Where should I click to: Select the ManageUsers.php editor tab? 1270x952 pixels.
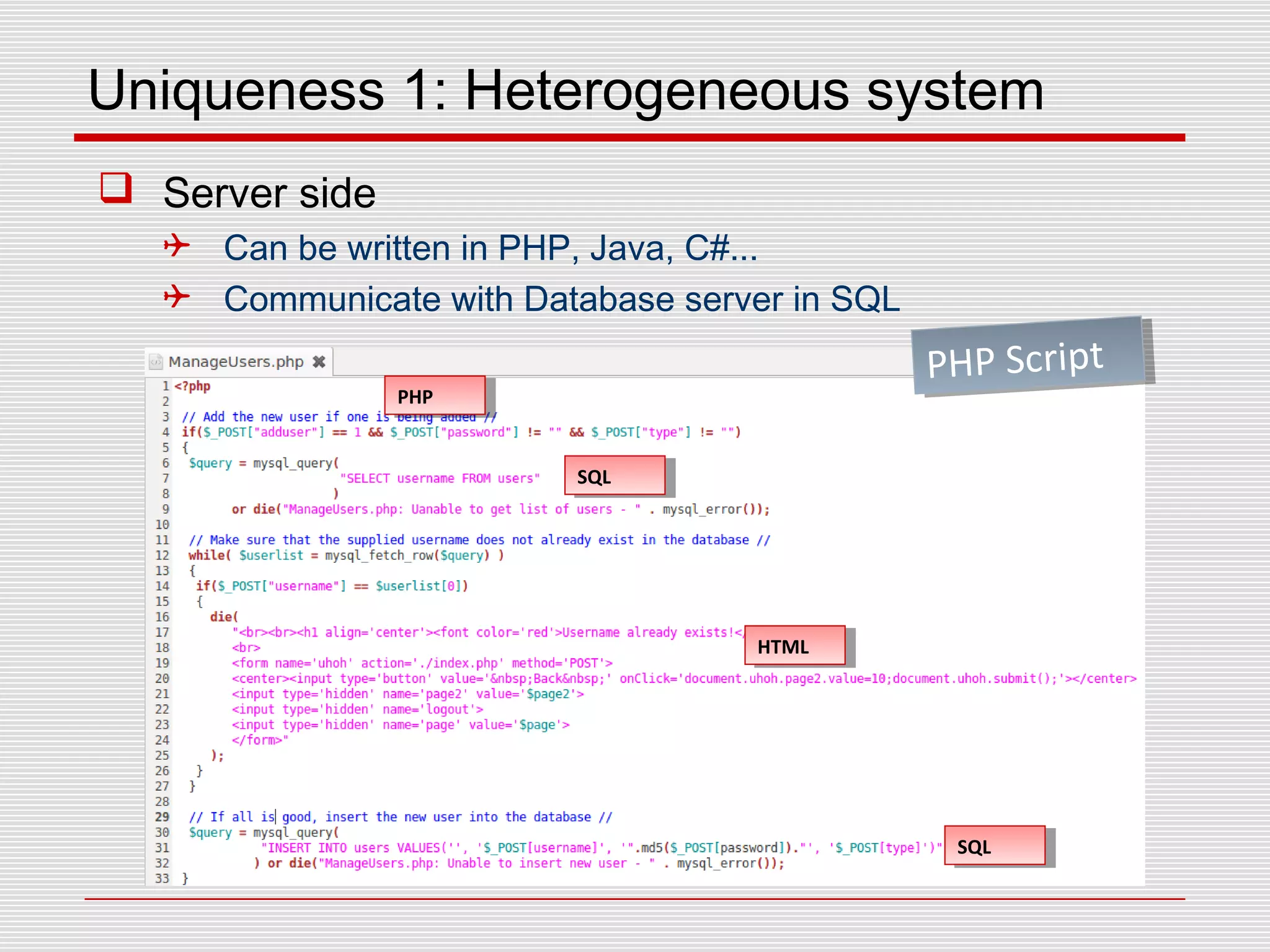point(239,361)
